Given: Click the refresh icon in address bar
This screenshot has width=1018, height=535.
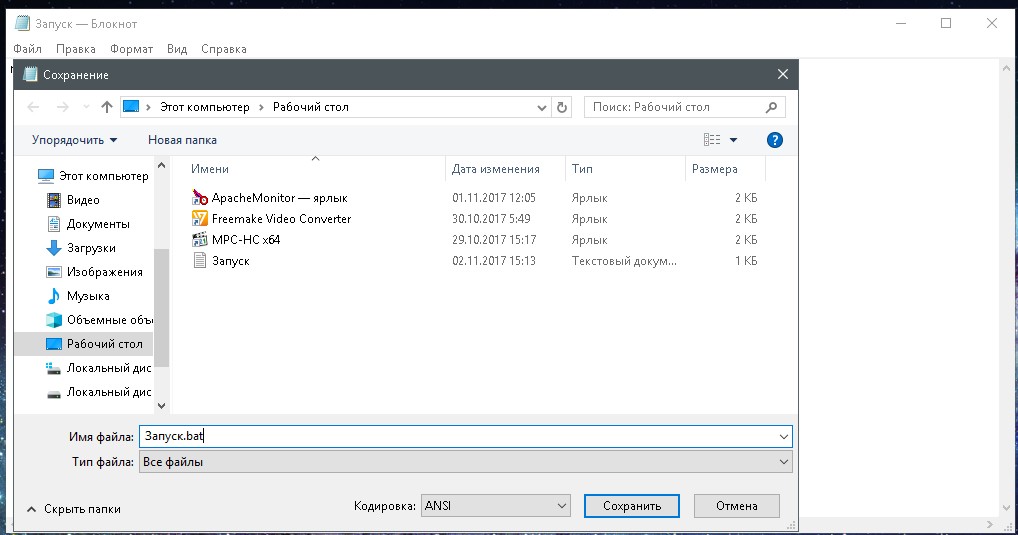Looking at the screenshot, I should 562,107.
